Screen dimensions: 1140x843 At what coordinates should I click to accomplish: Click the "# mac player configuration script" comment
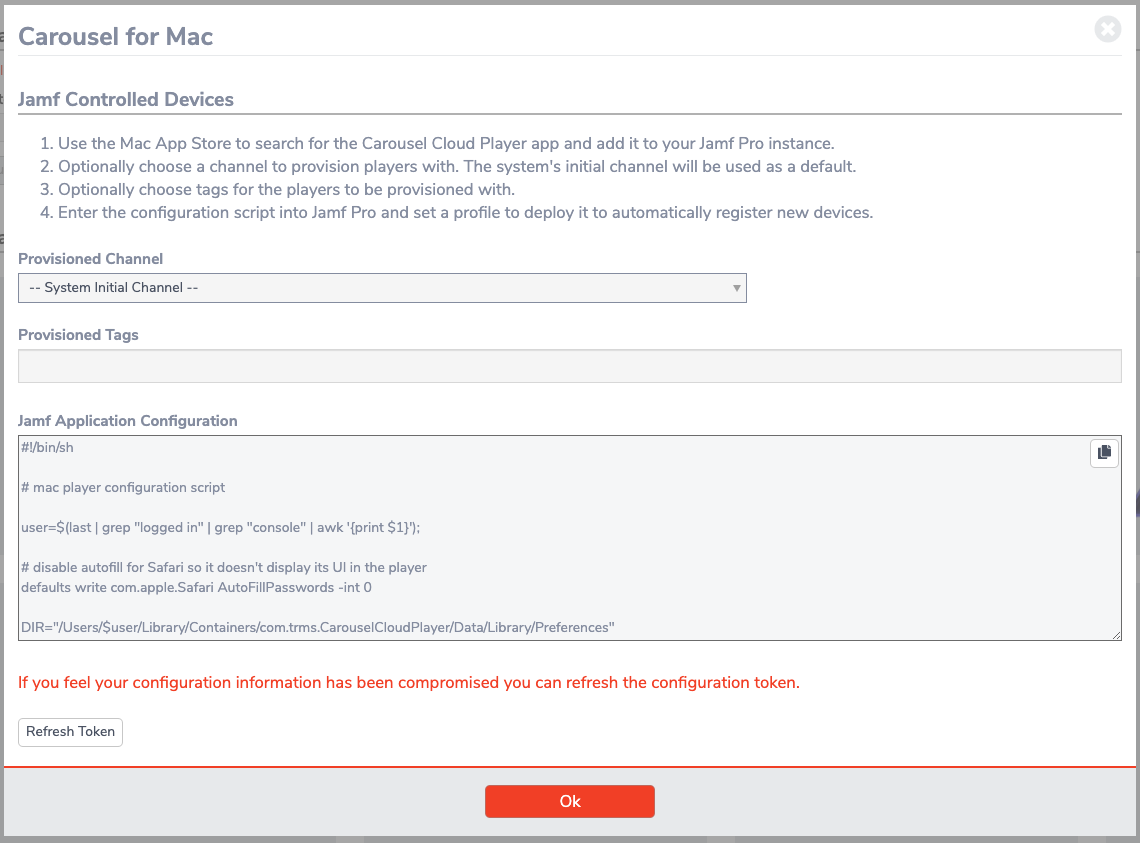point(123,487)
